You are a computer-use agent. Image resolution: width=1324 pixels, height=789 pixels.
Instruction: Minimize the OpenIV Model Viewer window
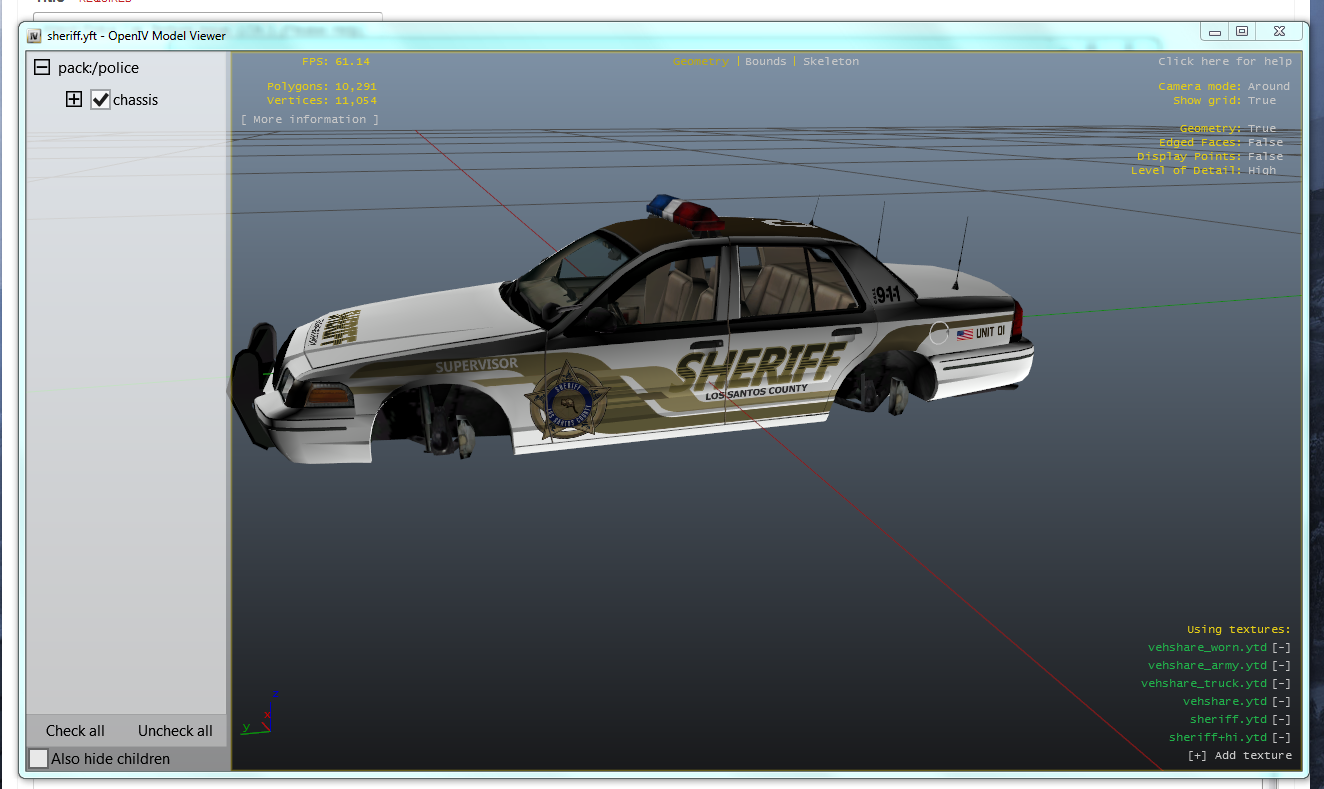click(x=1216, y=32)
